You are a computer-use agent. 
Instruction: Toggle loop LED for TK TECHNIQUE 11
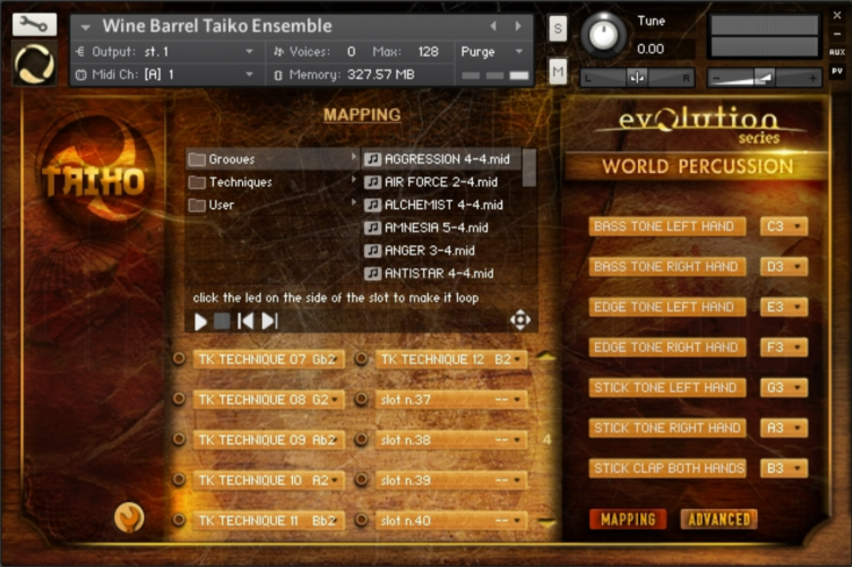click(x=179, y=520)
